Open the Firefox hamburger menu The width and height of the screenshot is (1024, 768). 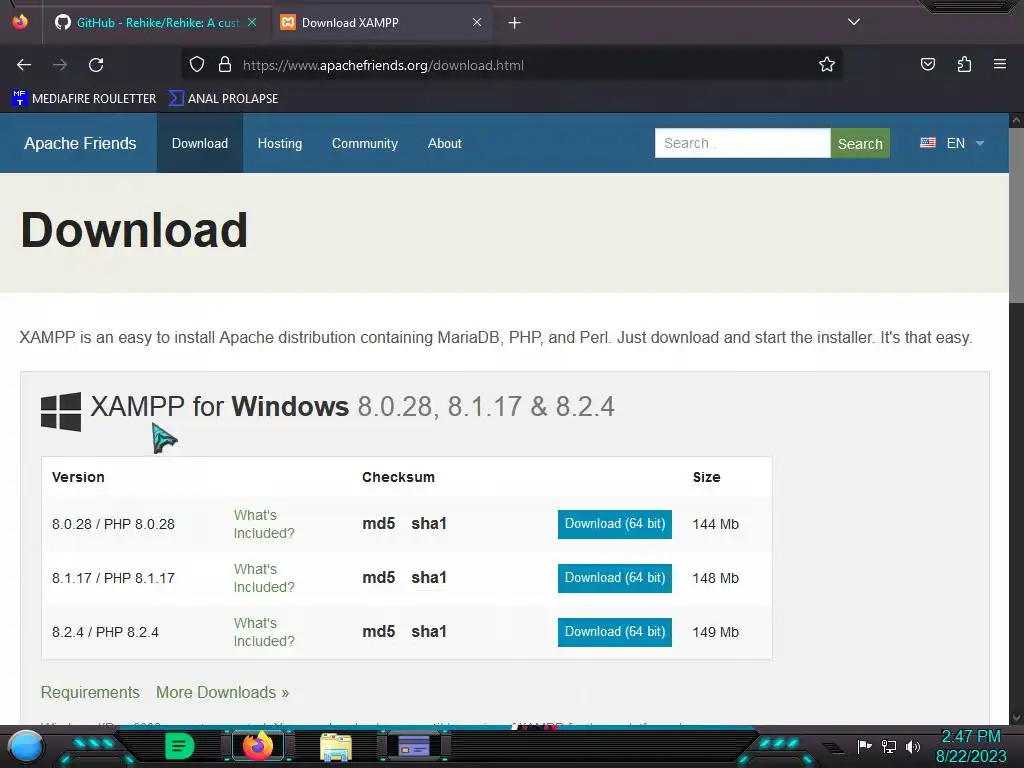(1000, 64)
